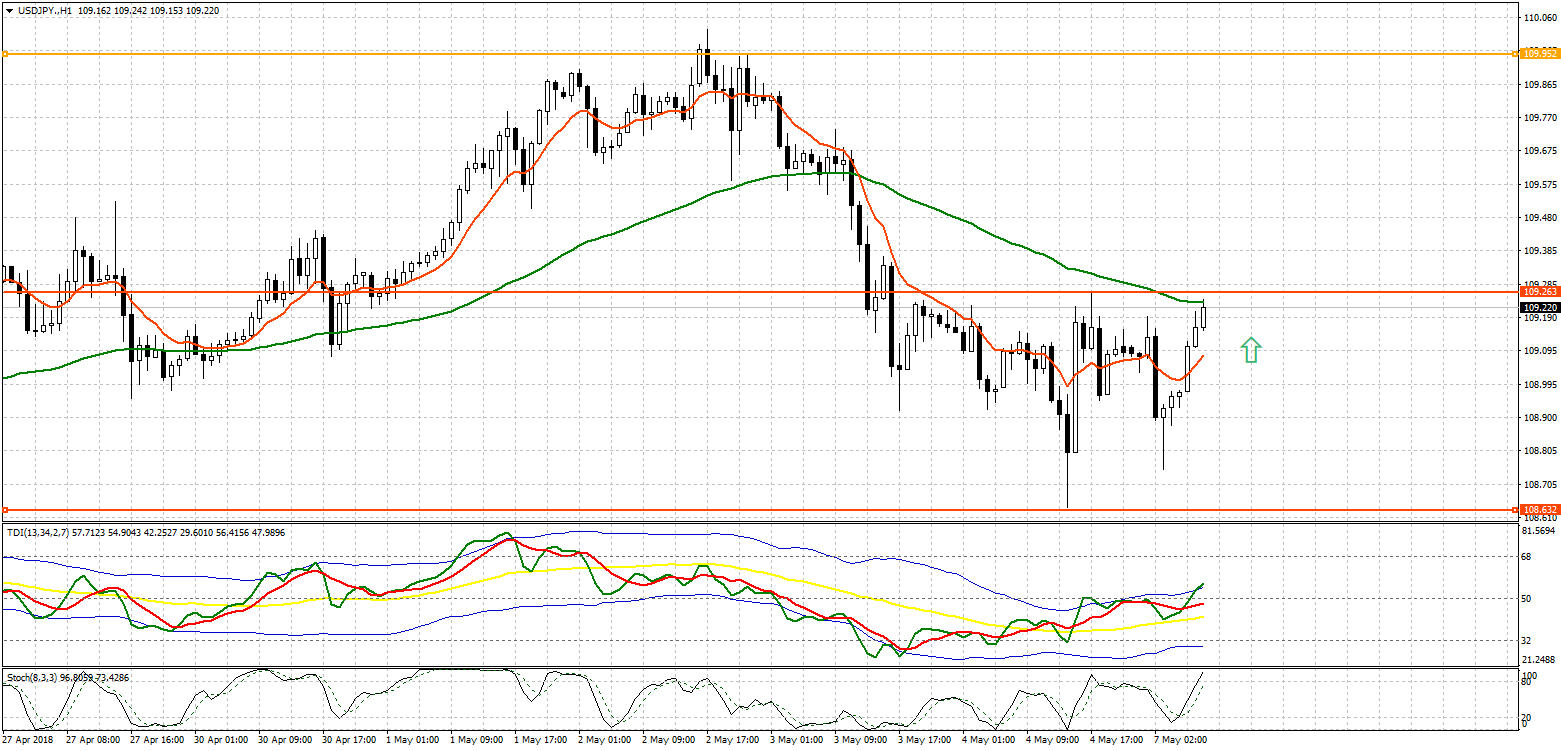Click the 109.095 value on the price scale
This screenshot has height=751, width=1561.
[1539, 351]
